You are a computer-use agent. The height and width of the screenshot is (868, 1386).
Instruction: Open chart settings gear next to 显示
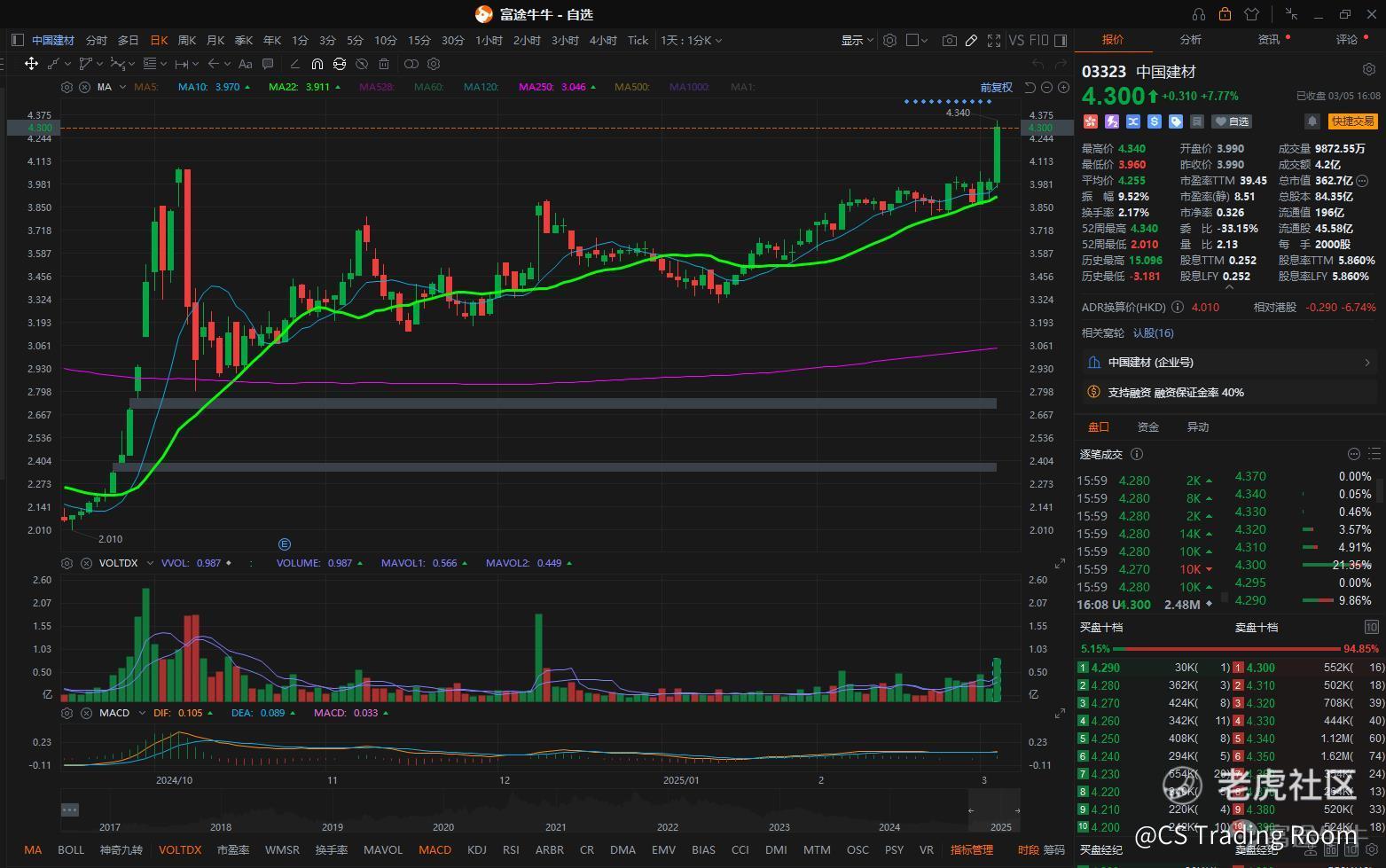889,40
